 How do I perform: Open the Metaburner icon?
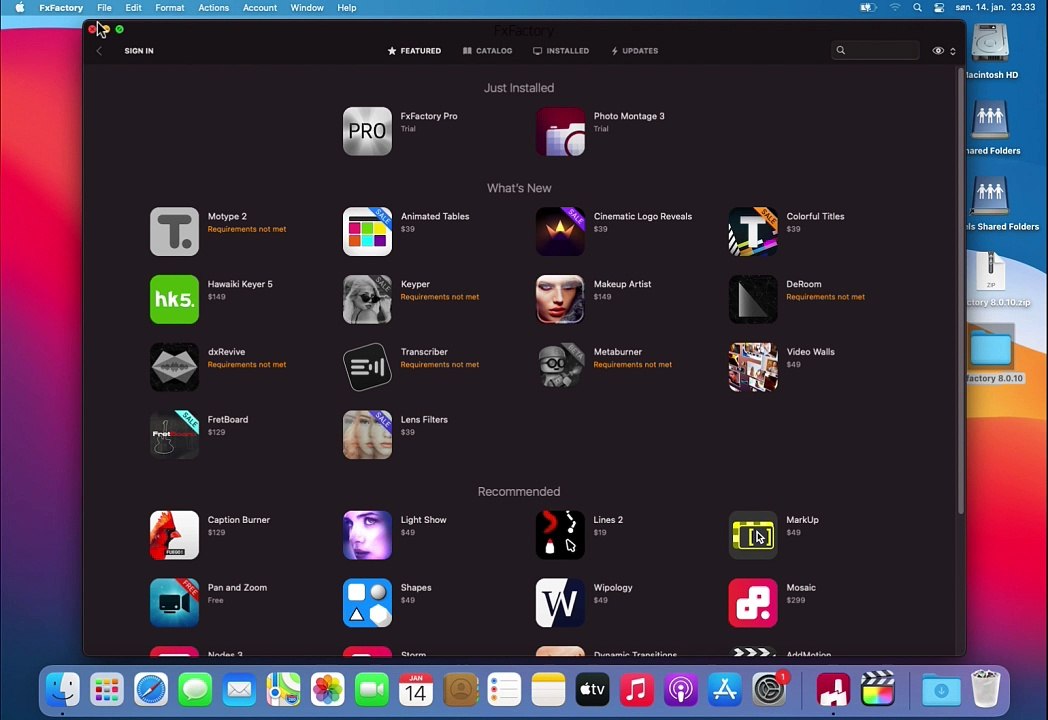560,367
